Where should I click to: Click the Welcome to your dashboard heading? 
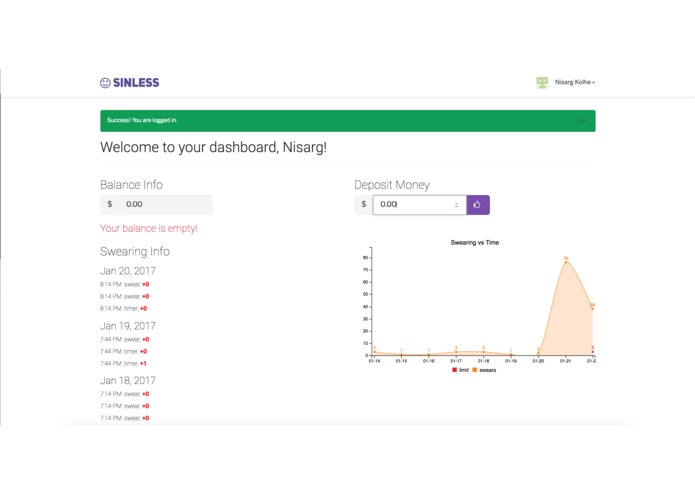[213, 148]
